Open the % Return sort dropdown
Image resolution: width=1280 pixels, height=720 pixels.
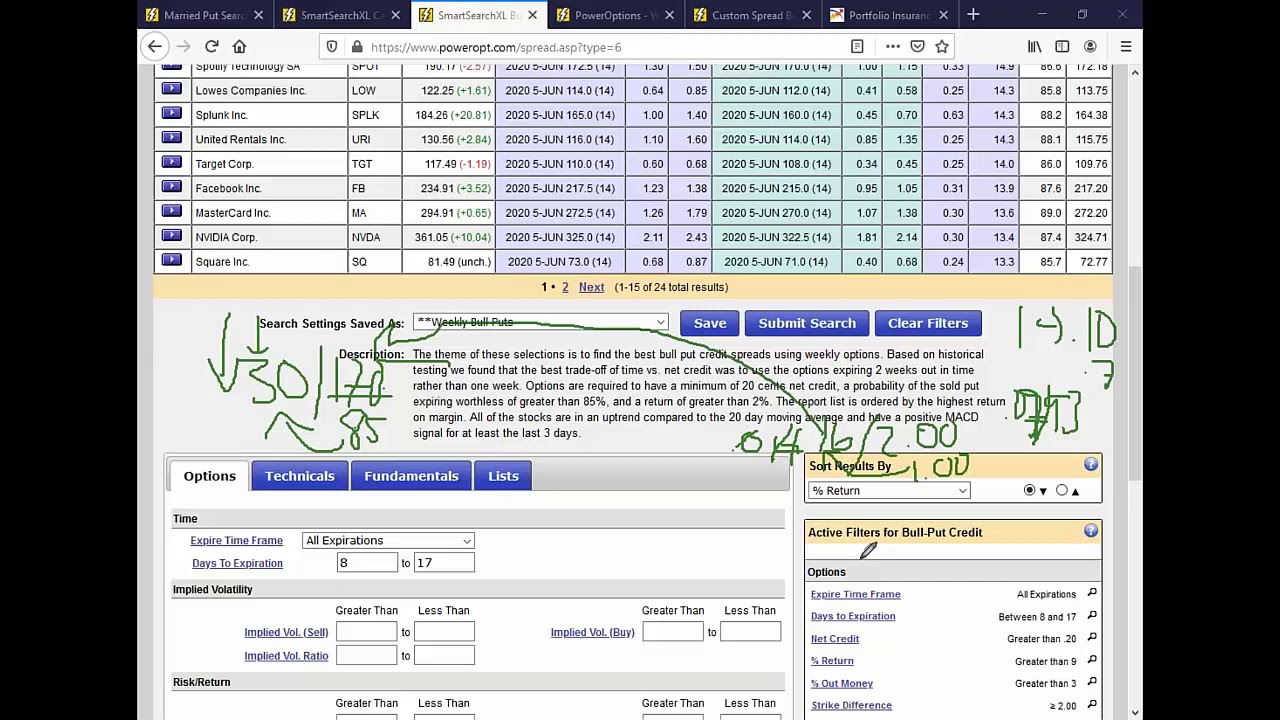[889, 490]
